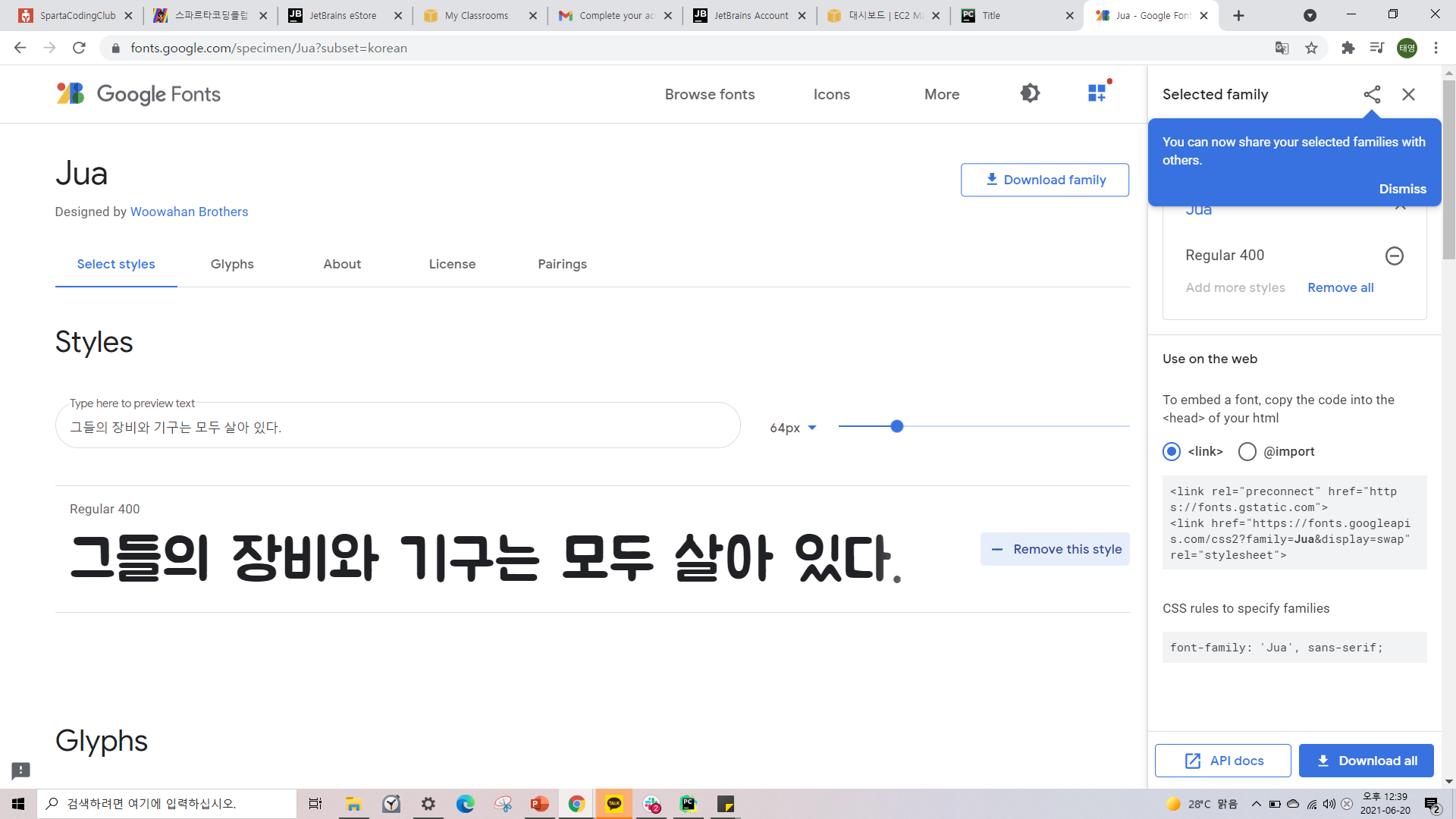Switch to the SpartaCodingClub tab

pyautogui.click(x=77, y=15)
